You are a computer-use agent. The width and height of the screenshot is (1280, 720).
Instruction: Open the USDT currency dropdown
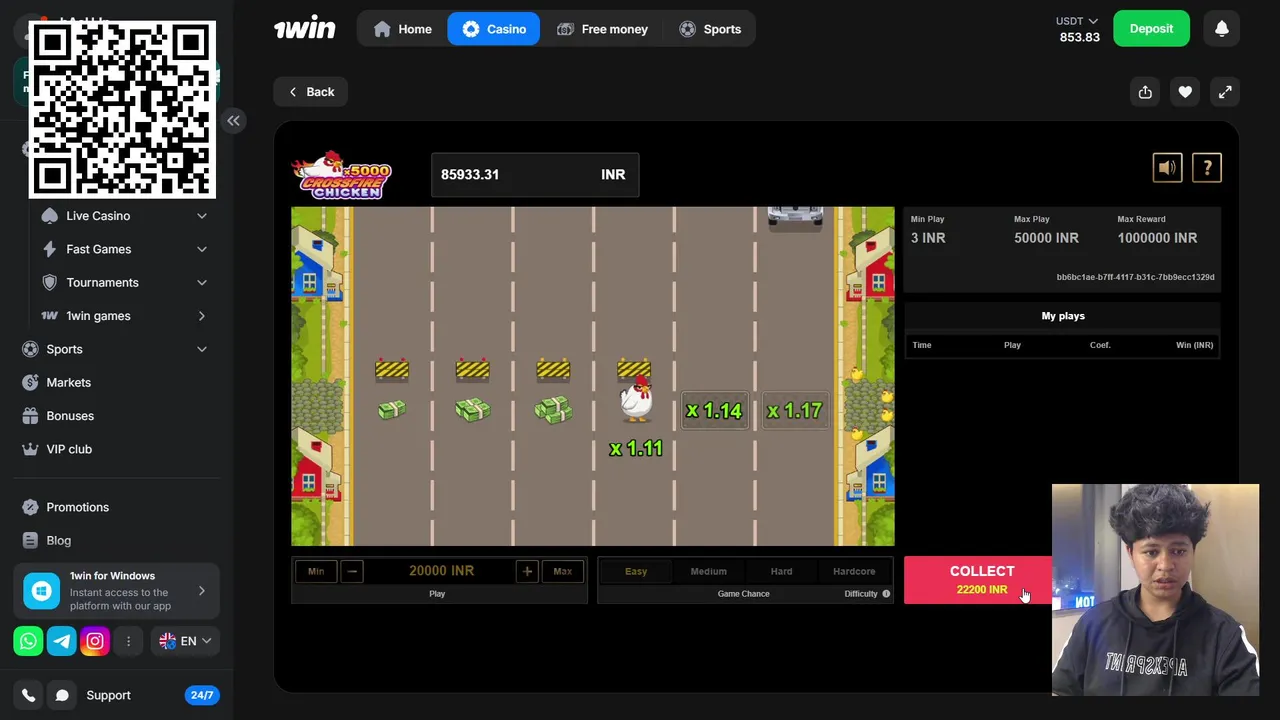[1077, 21]
